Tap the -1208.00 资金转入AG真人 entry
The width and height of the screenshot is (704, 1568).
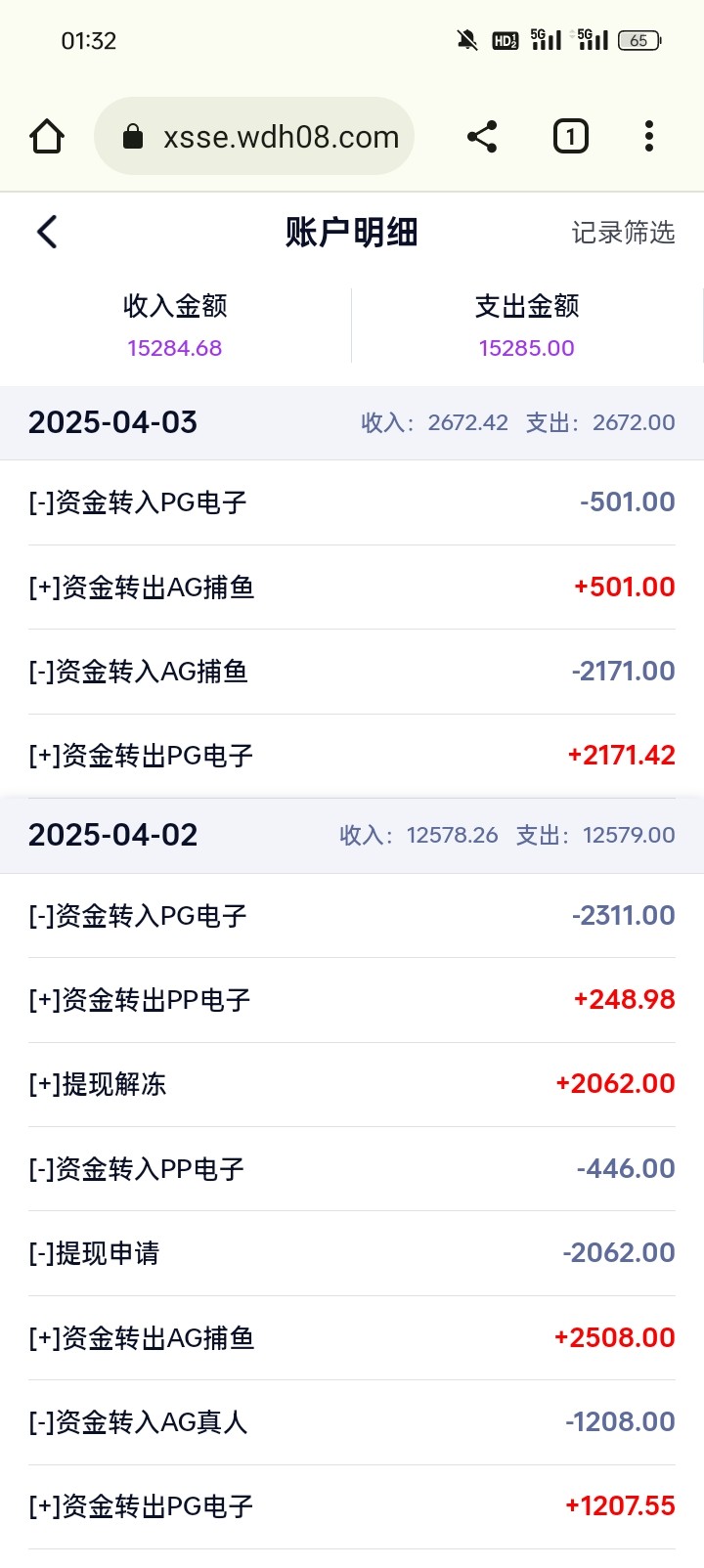click(352, 1422)
